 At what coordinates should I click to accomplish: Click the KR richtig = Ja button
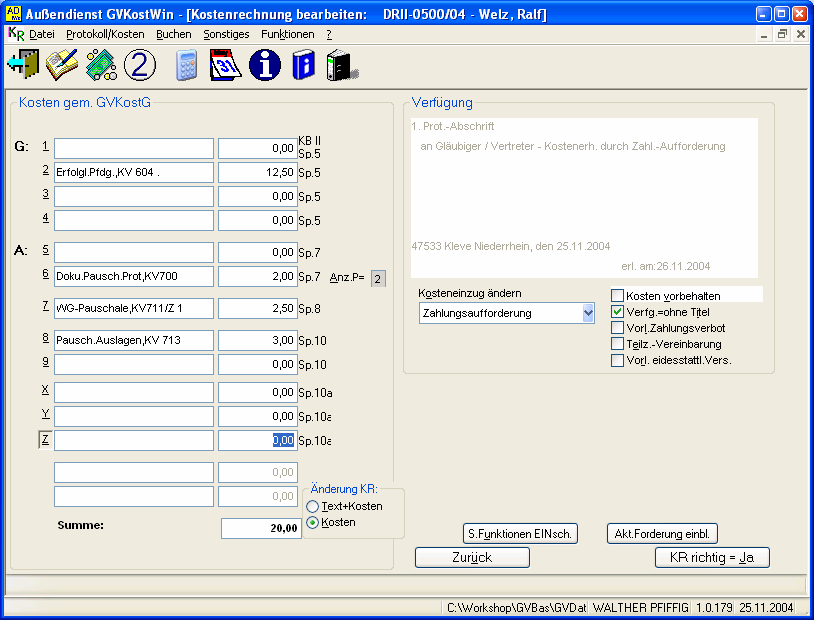712,558
